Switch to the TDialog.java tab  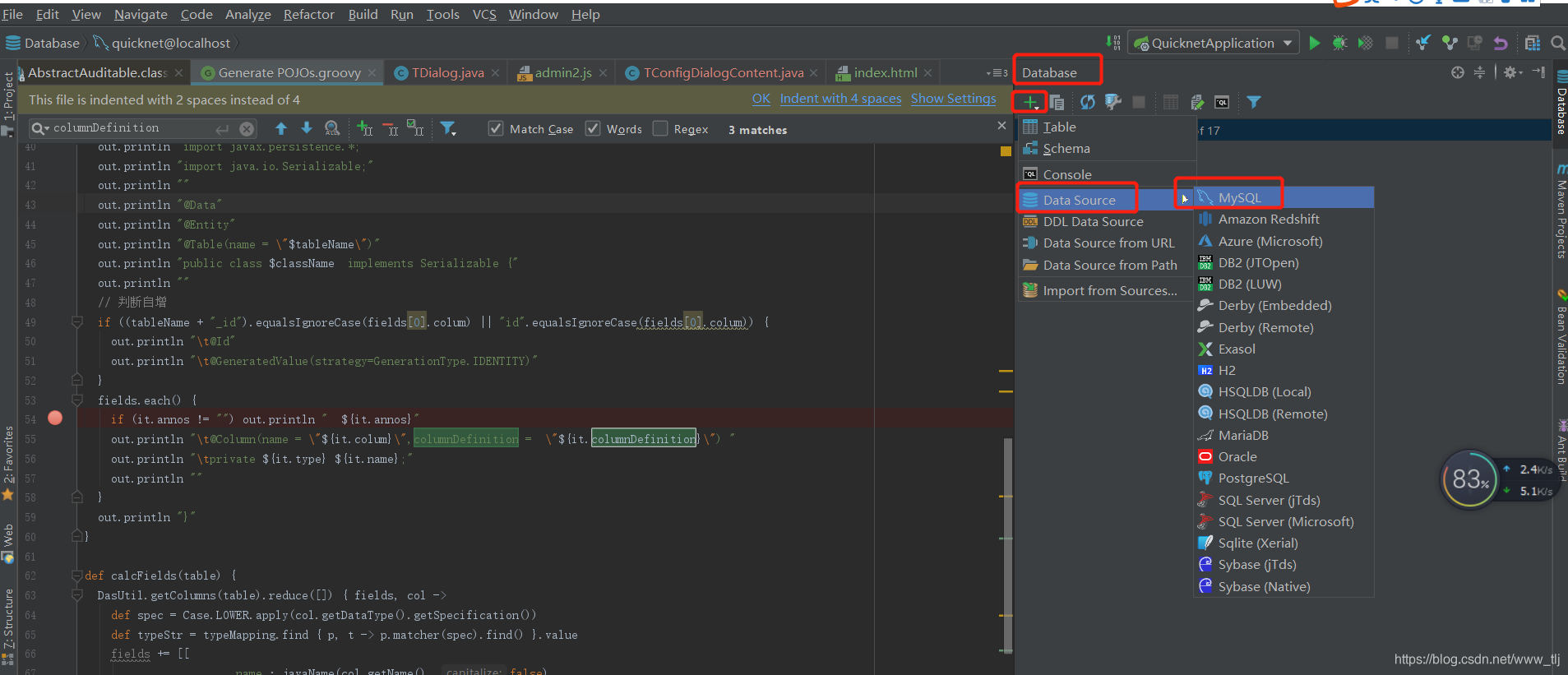pyautogui.click(x=446, y=72)
